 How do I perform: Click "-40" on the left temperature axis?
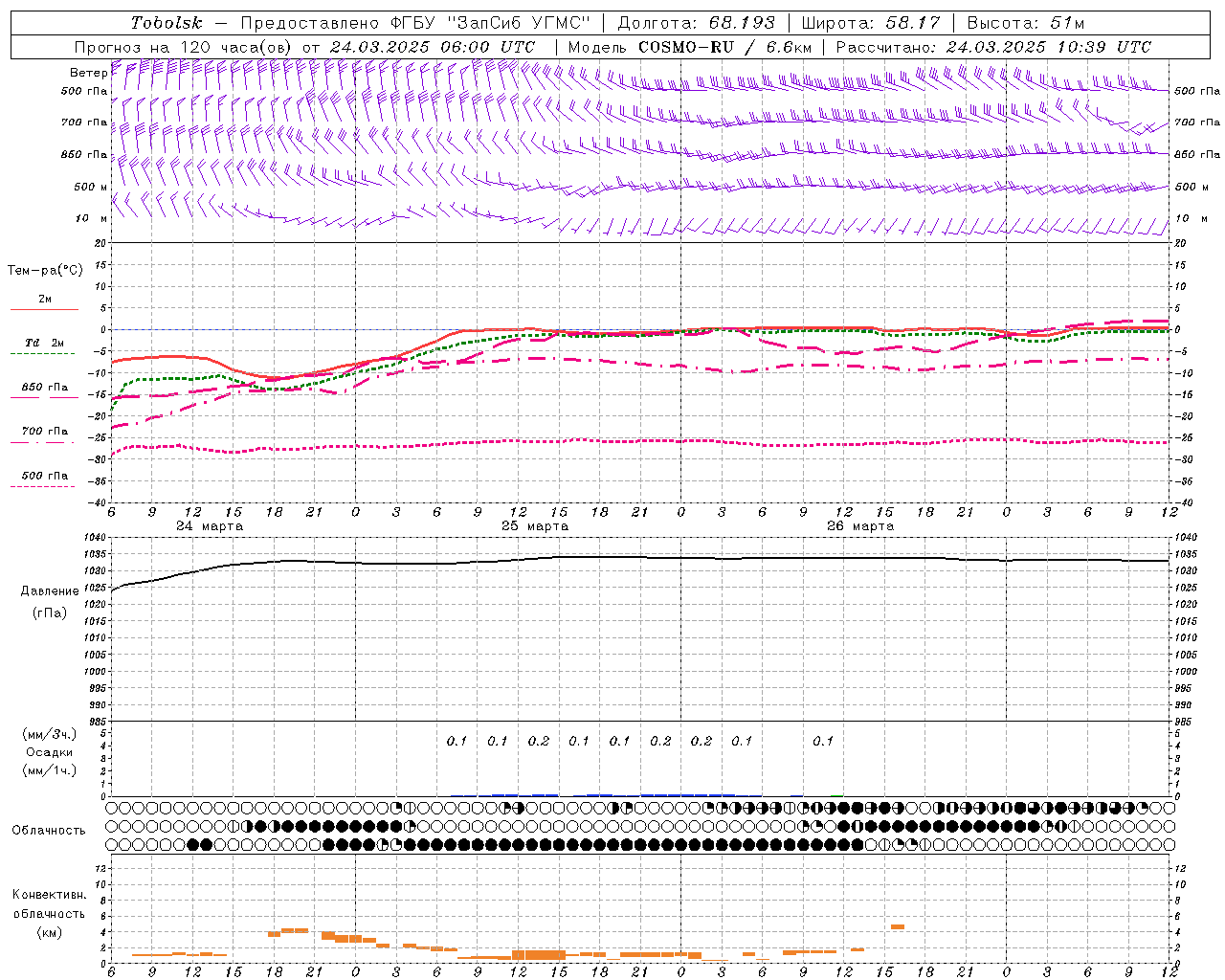point(99,502)
